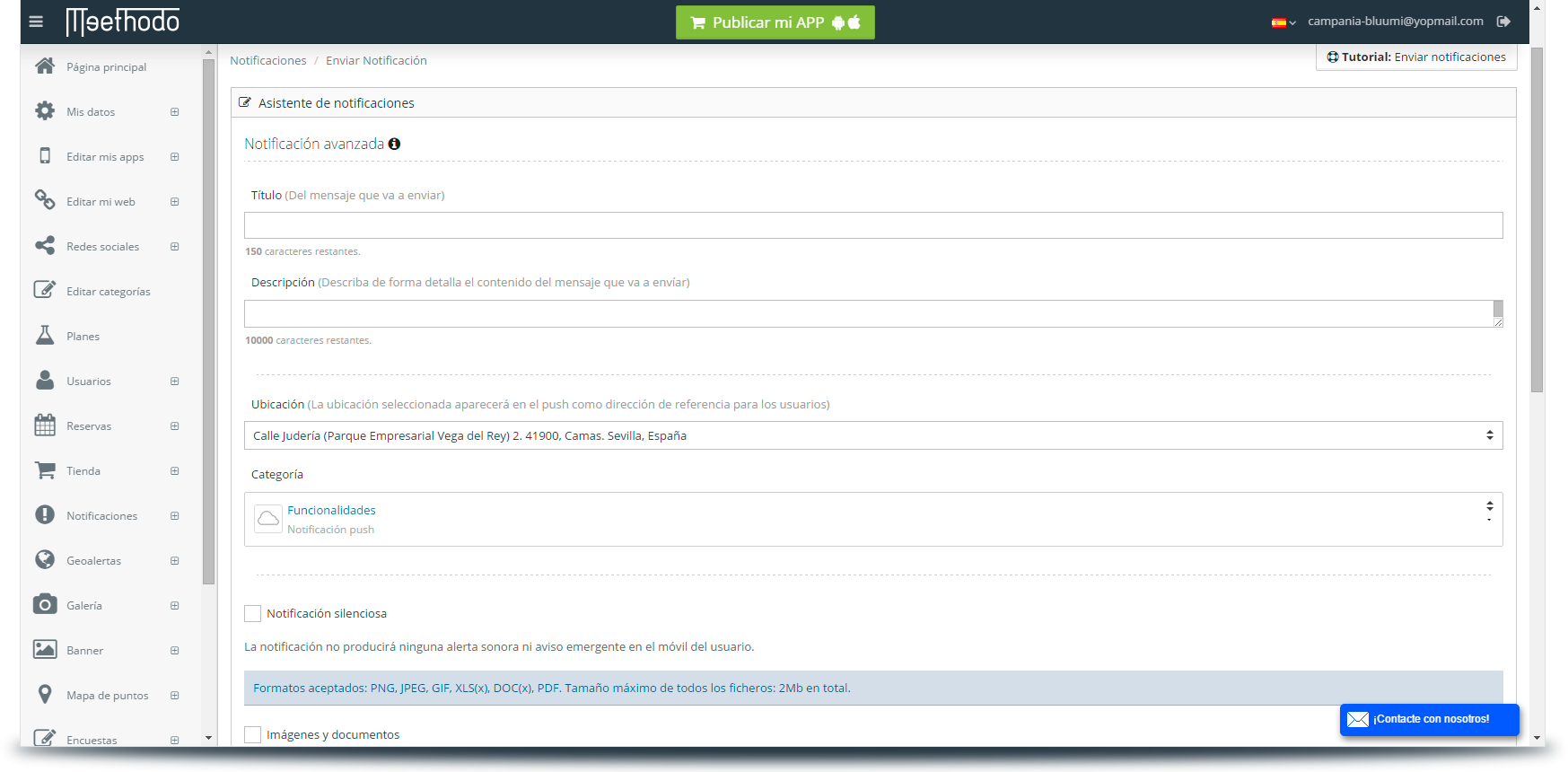The image size is (1568, 772).
Task: Expand the Tienda submenu plus
Action: click(175, 471)
